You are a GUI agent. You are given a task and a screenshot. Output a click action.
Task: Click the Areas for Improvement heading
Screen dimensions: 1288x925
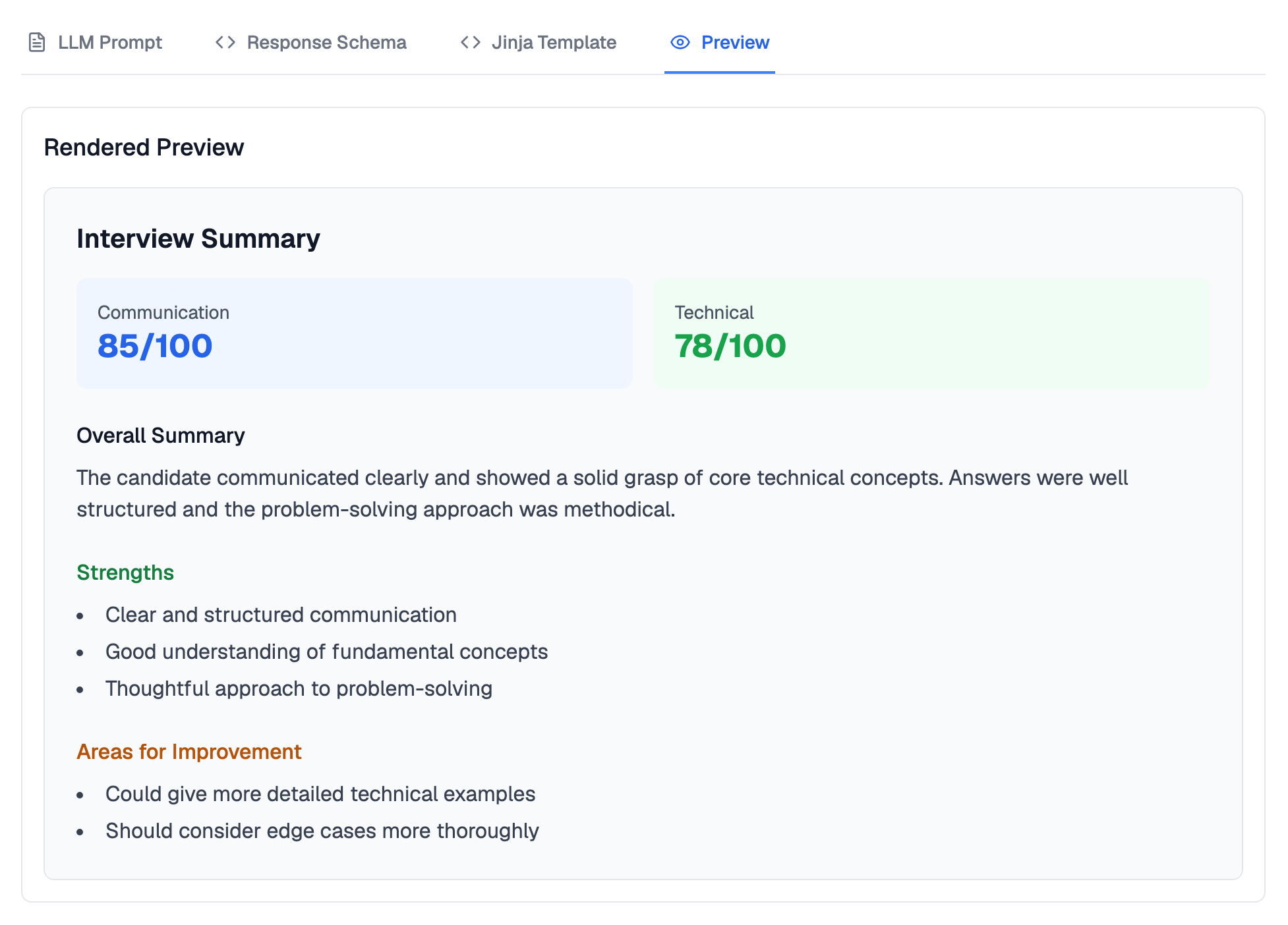[x=189, y=752]
